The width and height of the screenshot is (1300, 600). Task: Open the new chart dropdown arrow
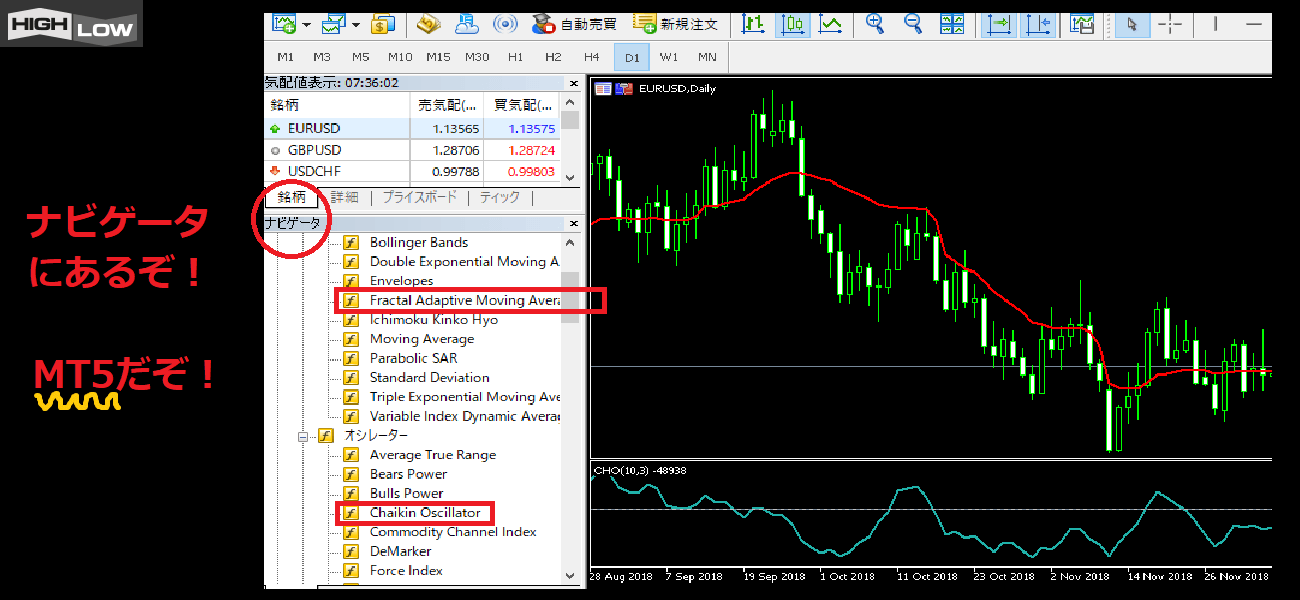coord(306,24)
